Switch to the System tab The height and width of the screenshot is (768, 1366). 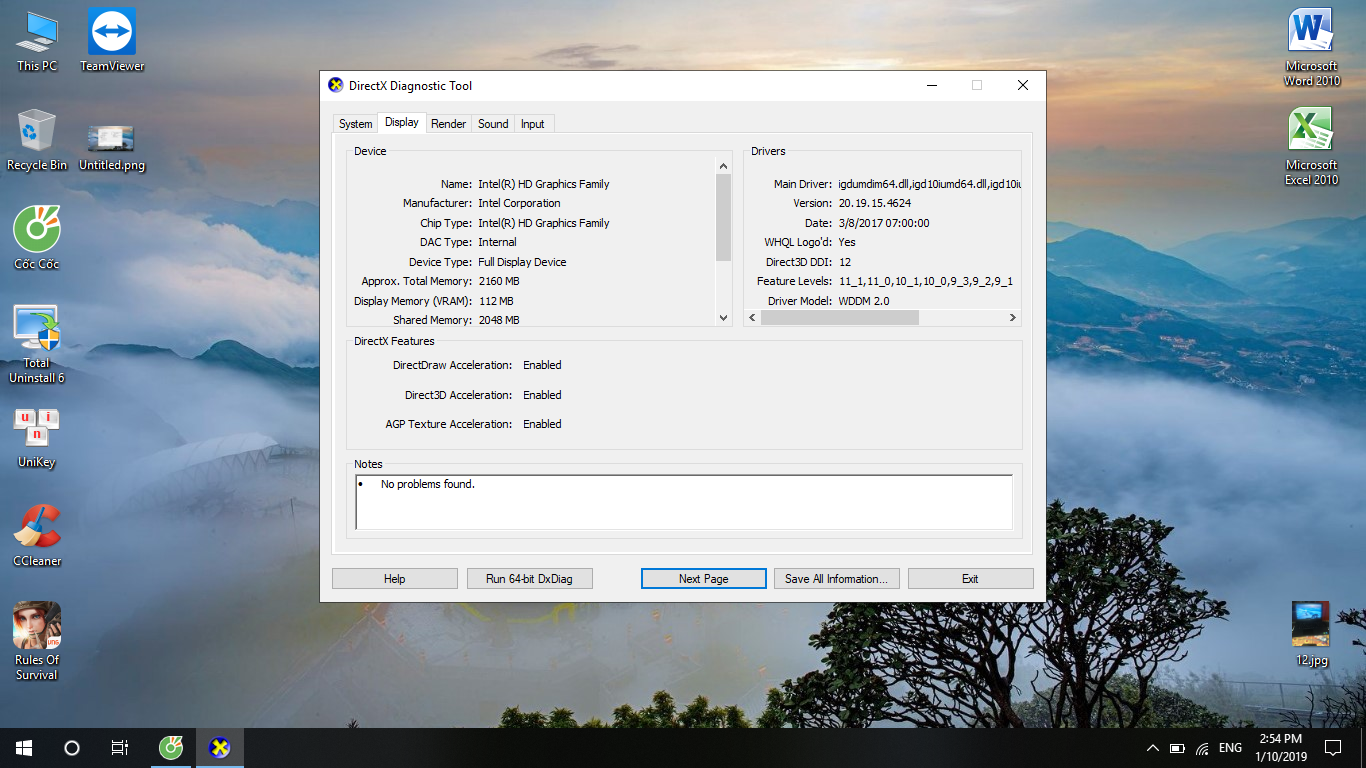tap(355, 124)
